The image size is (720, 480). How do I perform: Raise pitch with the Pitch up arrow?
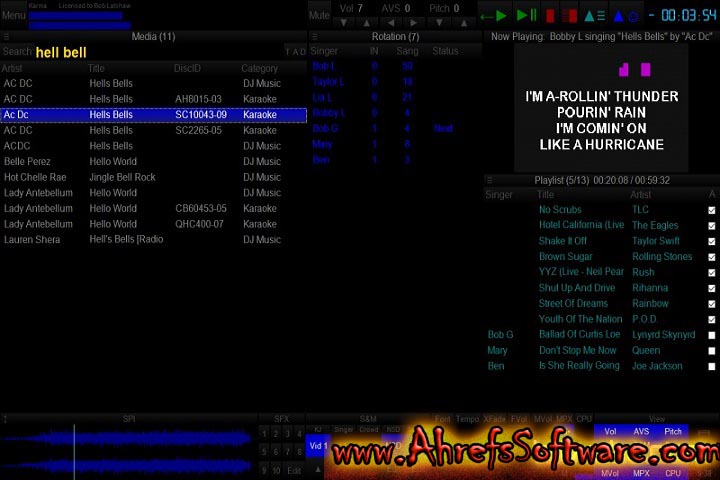[x=464, y=23]
